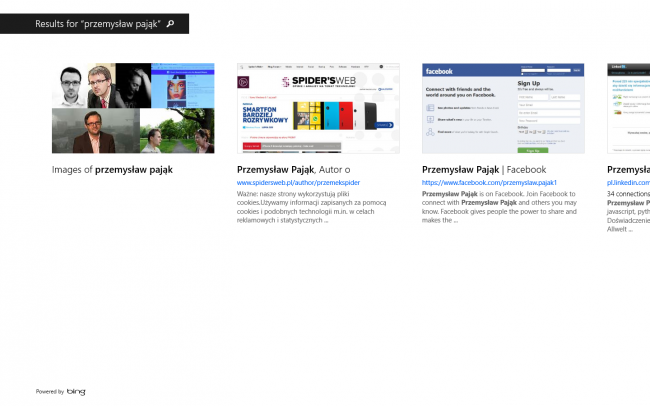The width and height of the screenshot is (650, 406).
Task: Follow the pl.linkedin.com result URL
Action: tap(628, 182)
